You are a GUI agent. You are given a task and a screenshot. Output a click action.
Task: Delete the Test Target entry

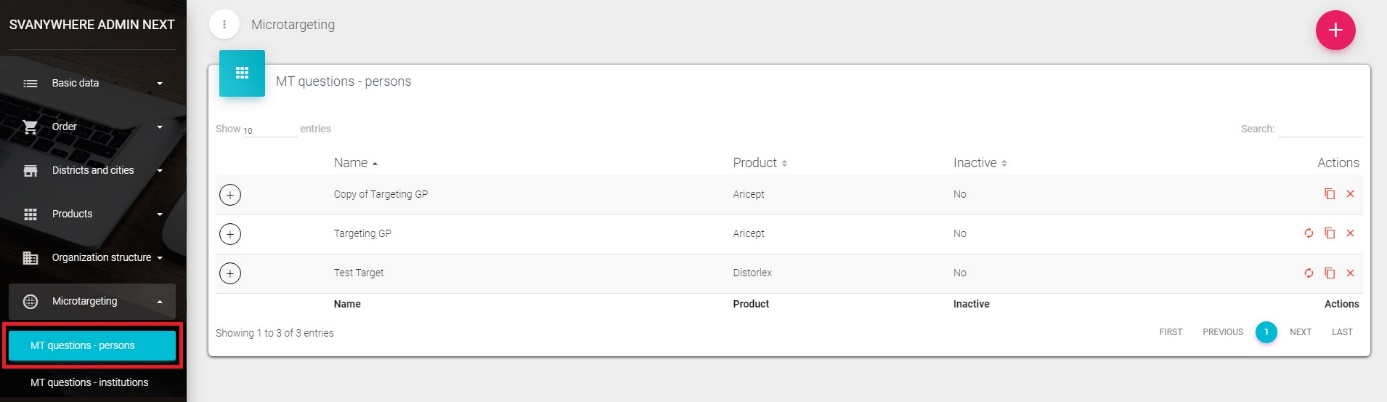[1350, 273]
